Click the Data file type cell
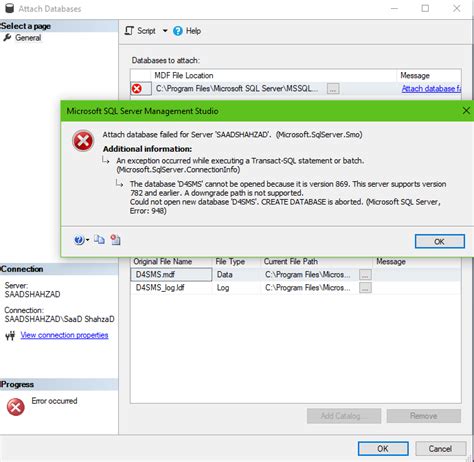 pos(236,275)
